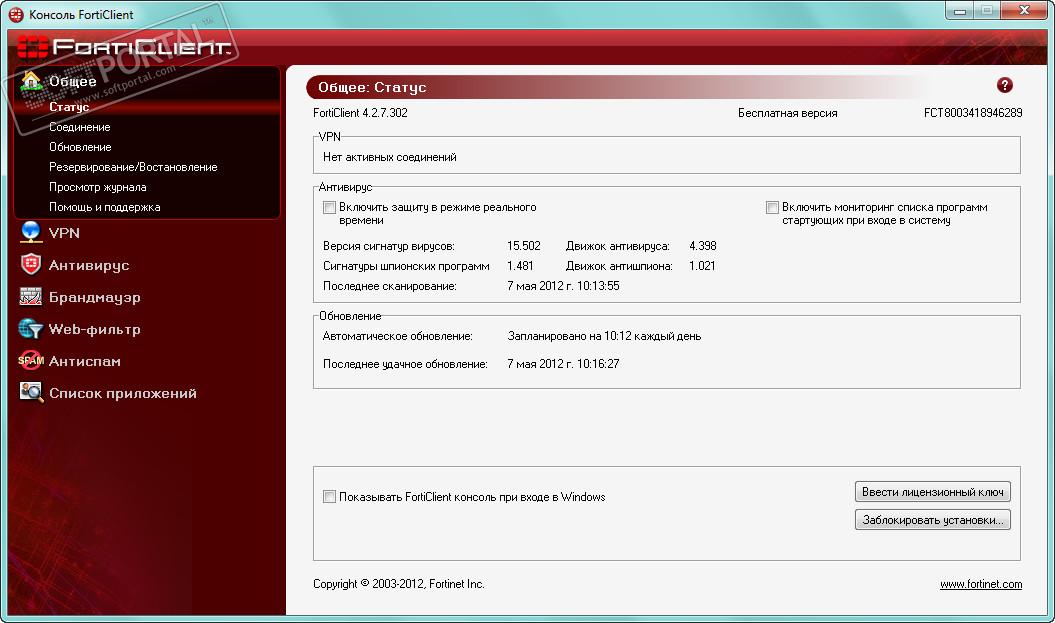Click the Fortinet copyright notice text
1055x623 pixels.
tap(399, 584)
